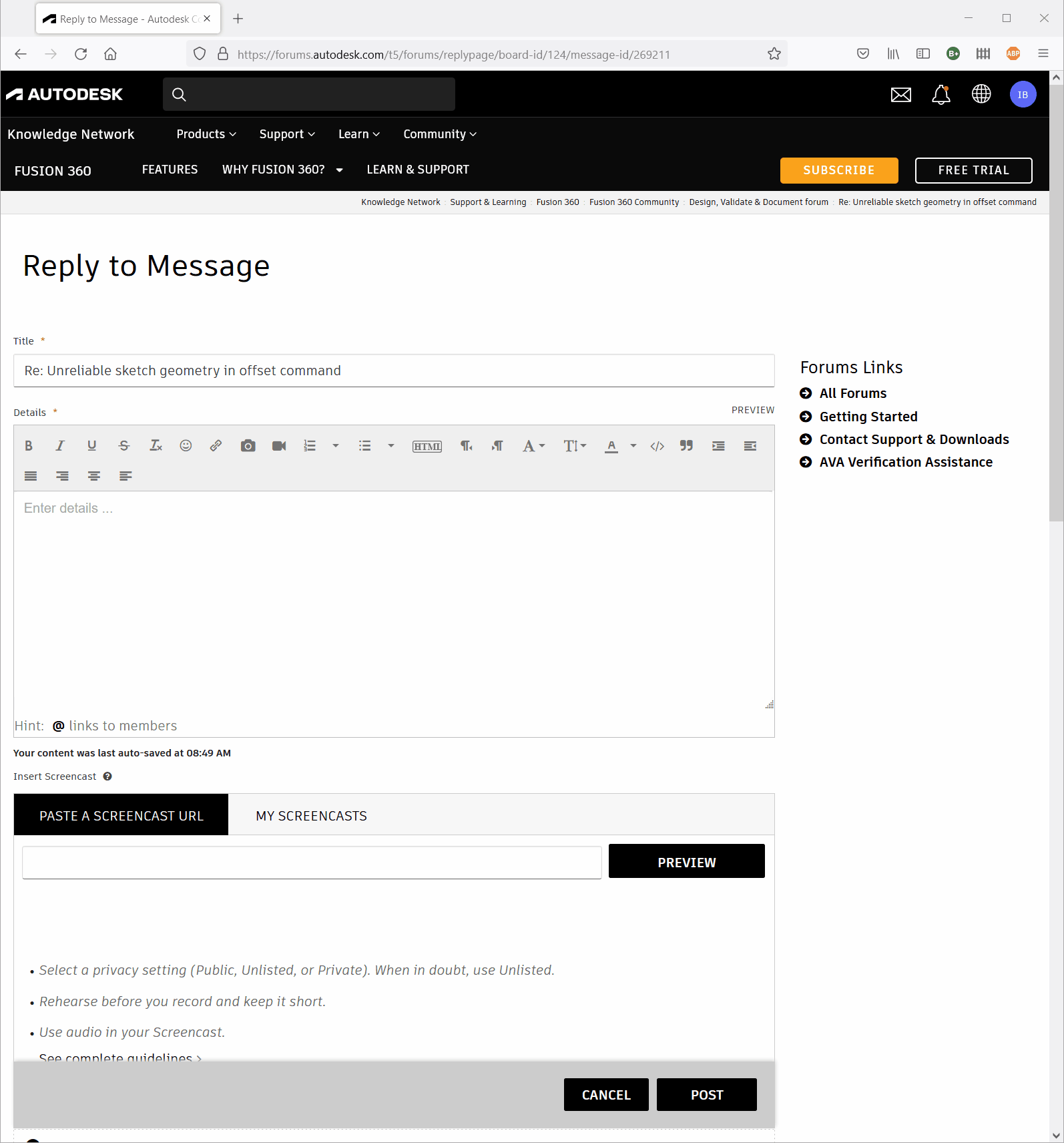Insert video using the video camera icon
The height and width of the screenshot is (1143, 1064).
pyautogui.click(x=279, y=446)
